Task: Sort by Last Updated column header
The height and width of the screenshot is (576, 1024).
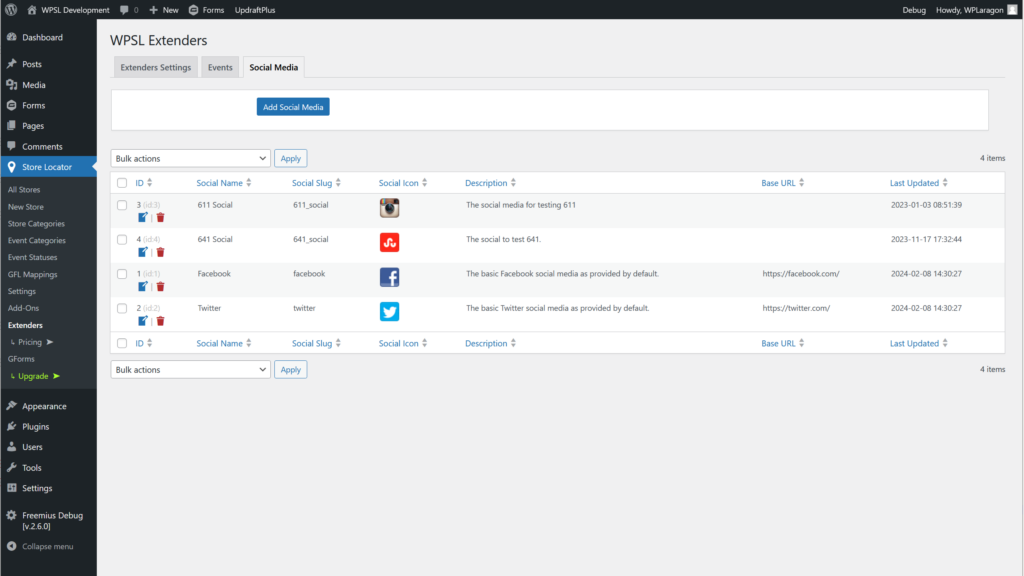Action: click(914, 183)
